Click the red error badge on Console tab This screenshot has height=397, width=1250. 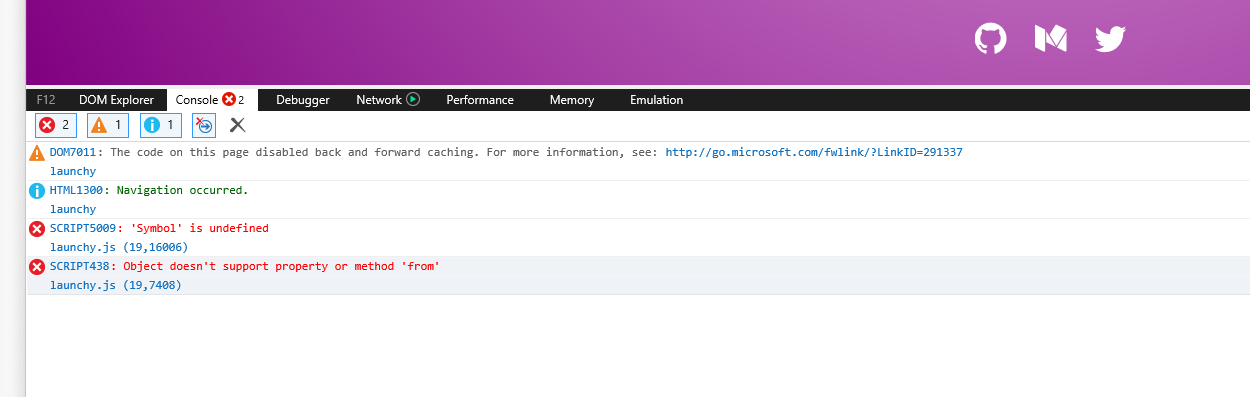click(x=229, y=99)
